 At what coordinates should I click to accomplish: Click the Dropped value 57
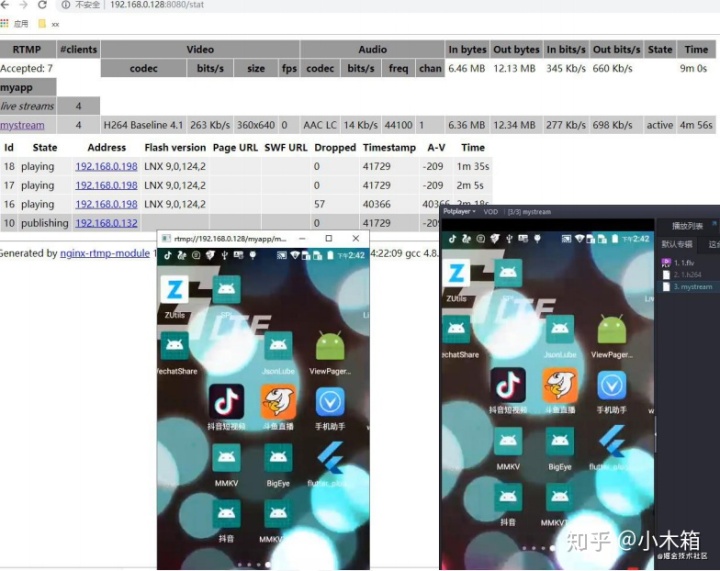click(x=320, y=204)
